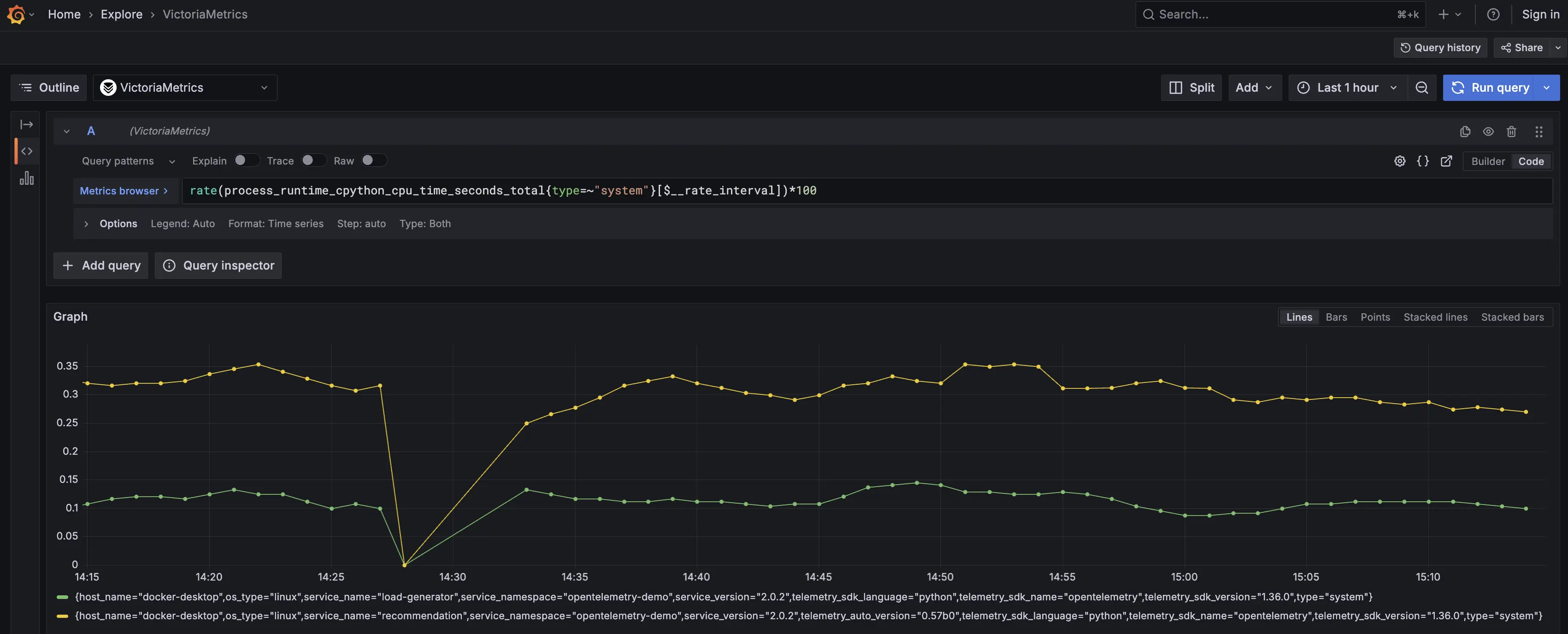Screen dimensions: 1568x634
Task: Switch graph style to Stacked lines
Action: tap(1435, 317)
